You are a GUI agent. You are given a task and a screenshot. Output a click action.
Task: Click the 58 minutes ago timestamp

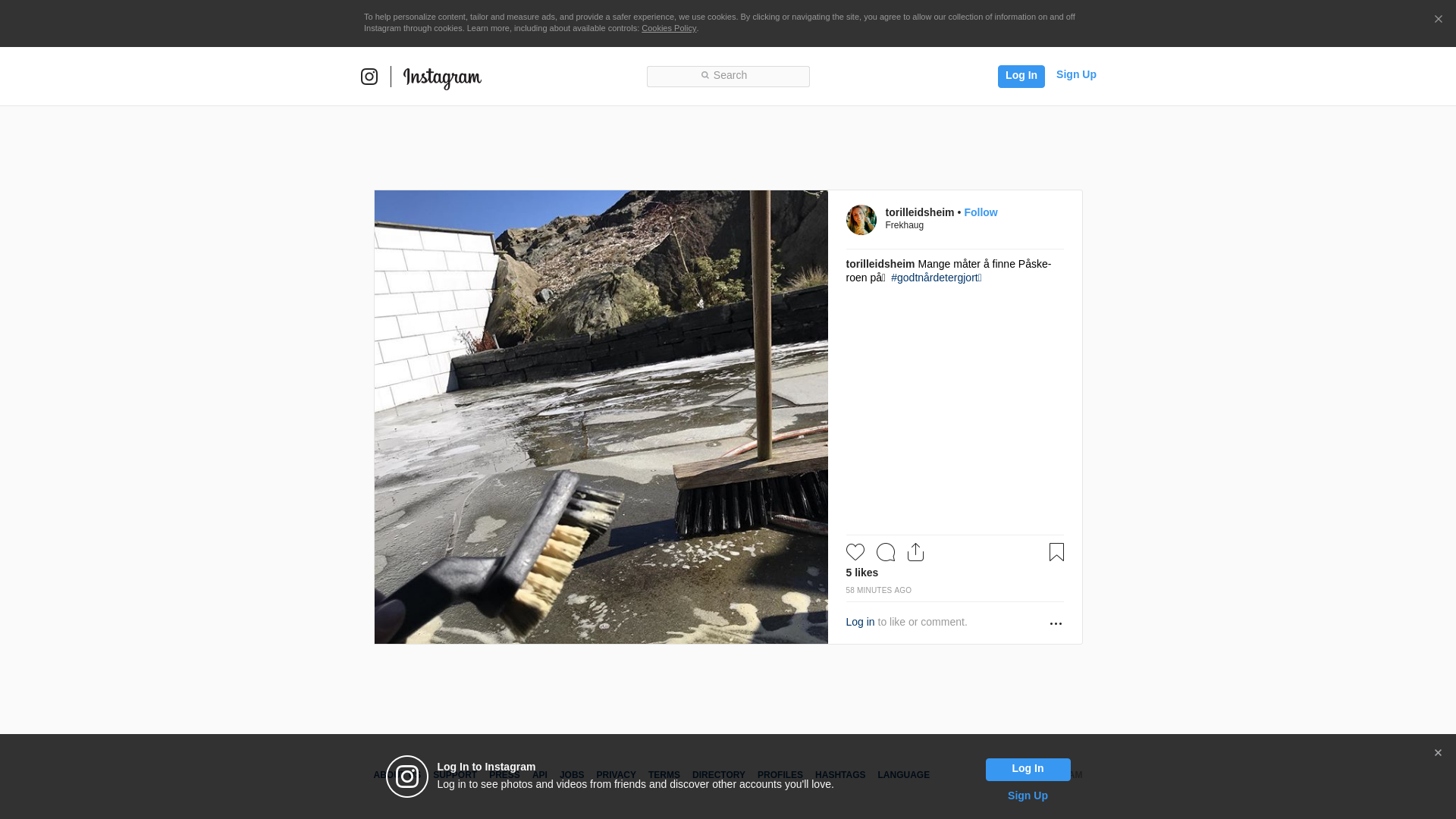pyautogui.click(x=878, y=590)
